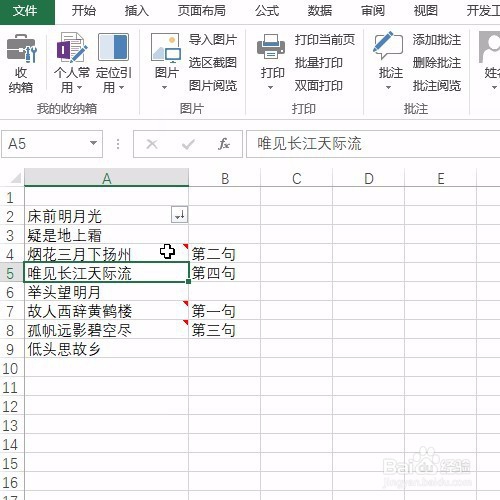Image resolution: width=500 pixels, height=500 pixels.
Task: Click the 双面打印 button
Action: pyautogui.click(x=319, y=86)
